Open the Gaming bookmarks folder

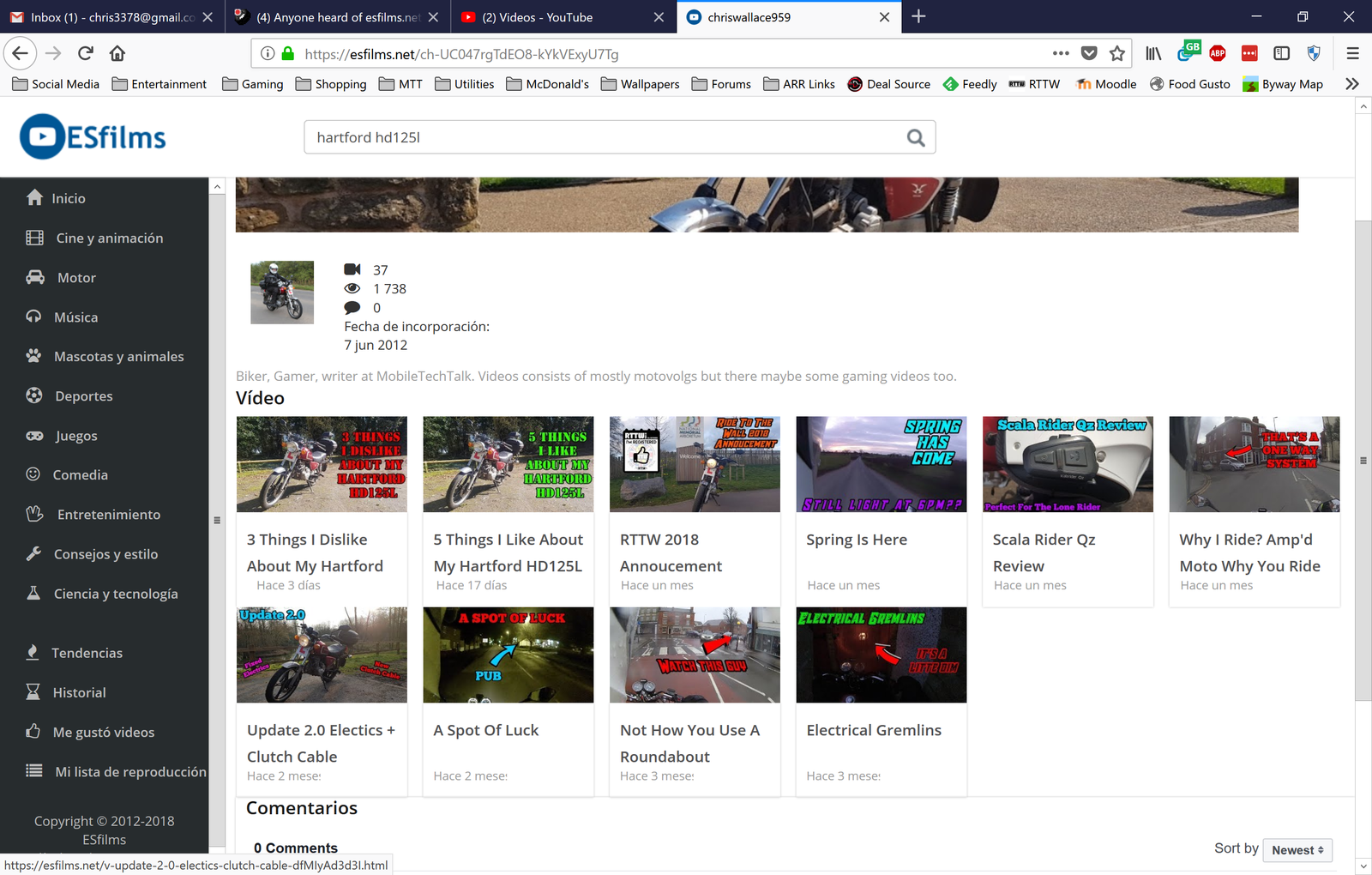click(x=252, y=83)
